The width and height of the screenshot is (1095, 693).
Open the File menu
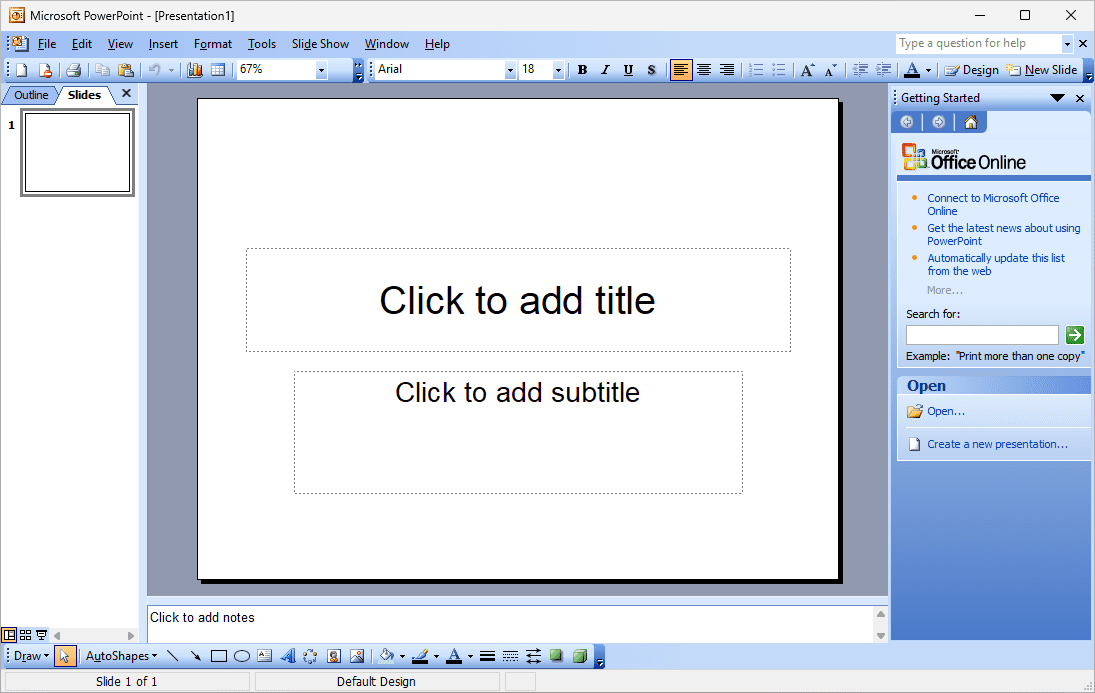click(x=47, y=44)
